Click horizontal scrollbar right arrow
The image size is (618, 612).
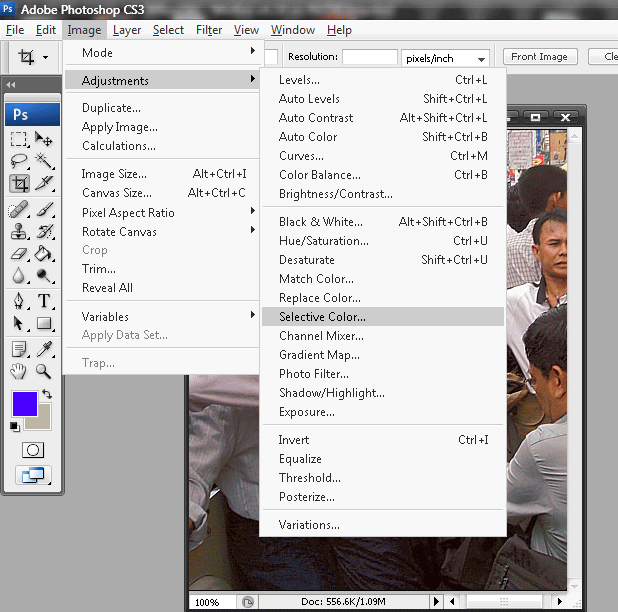pos(560,601)
